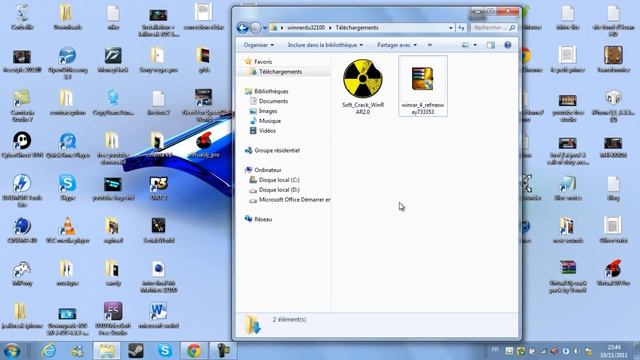
Task: Select the WinRAR archive icon on desktop
Action: click(568, 276)
